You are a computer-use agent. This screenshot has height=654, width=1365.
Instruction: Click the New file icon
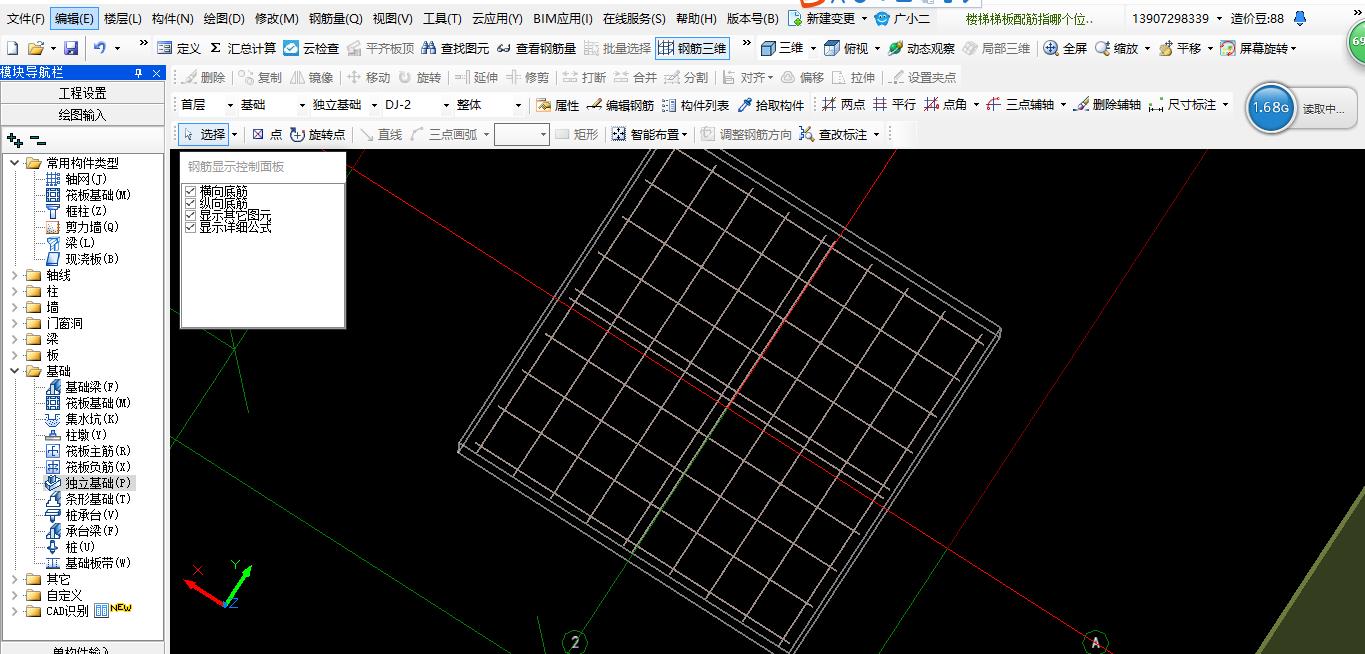tap(12, 48)
